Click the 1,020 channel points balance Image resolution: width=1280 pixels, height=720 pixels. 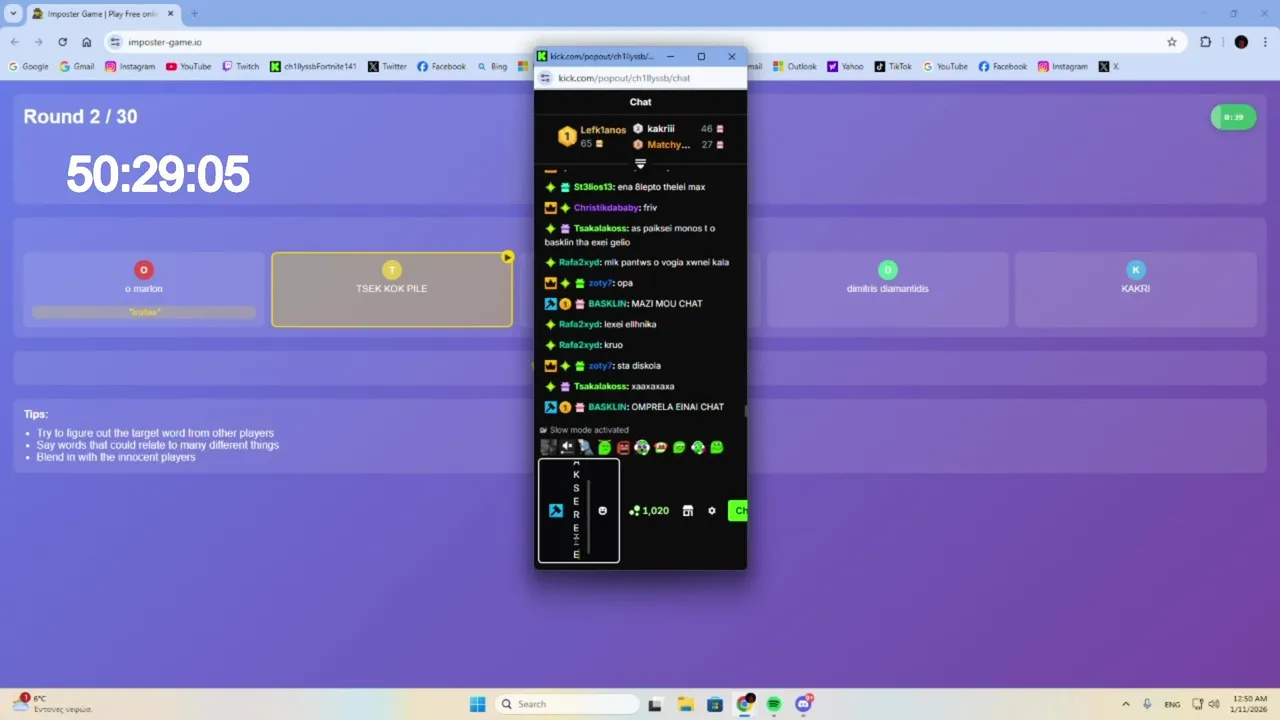649,511
